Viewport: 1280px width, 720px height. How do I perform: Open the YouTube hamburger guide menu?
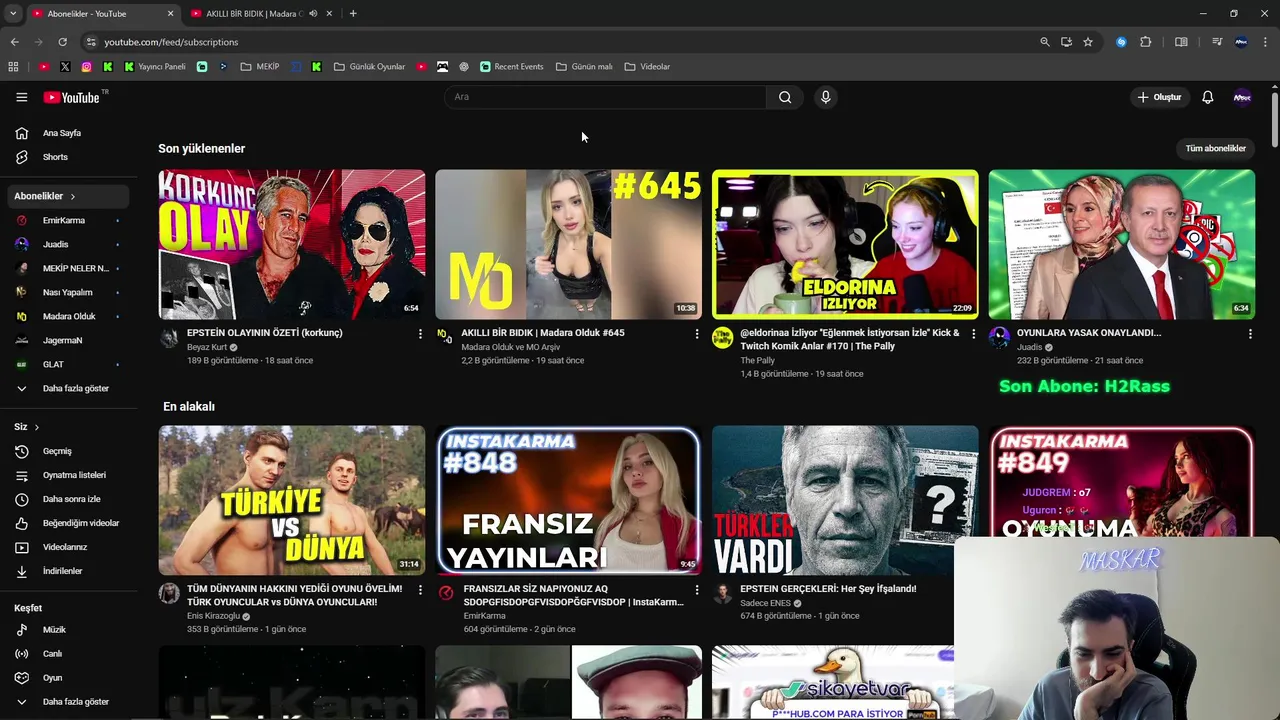(x=21, y=97)
